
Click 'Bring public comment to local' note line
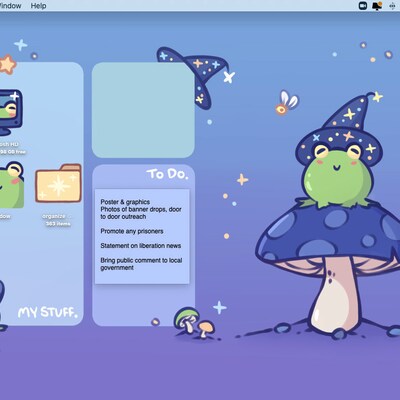point(141,260)
